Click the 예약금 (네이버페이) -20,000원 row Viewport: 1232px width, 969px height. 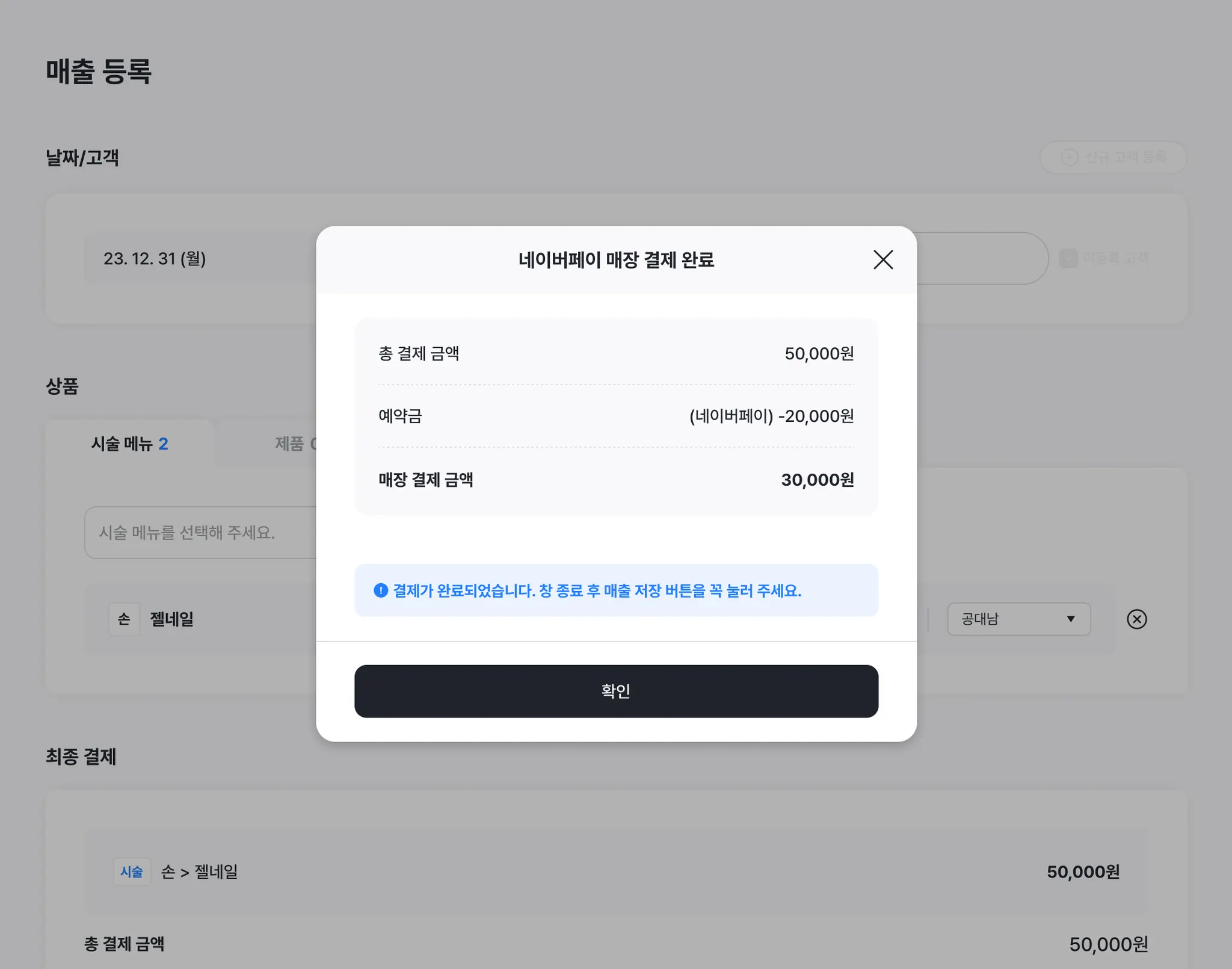coord(616,416)
